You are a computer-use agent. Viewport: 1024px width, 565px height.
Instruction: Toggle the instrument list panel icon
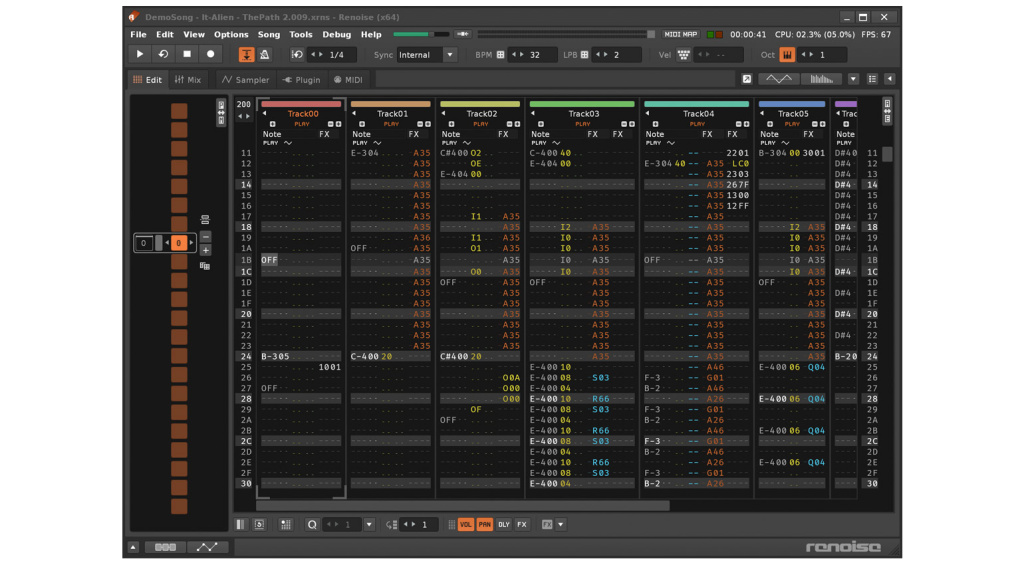pos(872,79)
